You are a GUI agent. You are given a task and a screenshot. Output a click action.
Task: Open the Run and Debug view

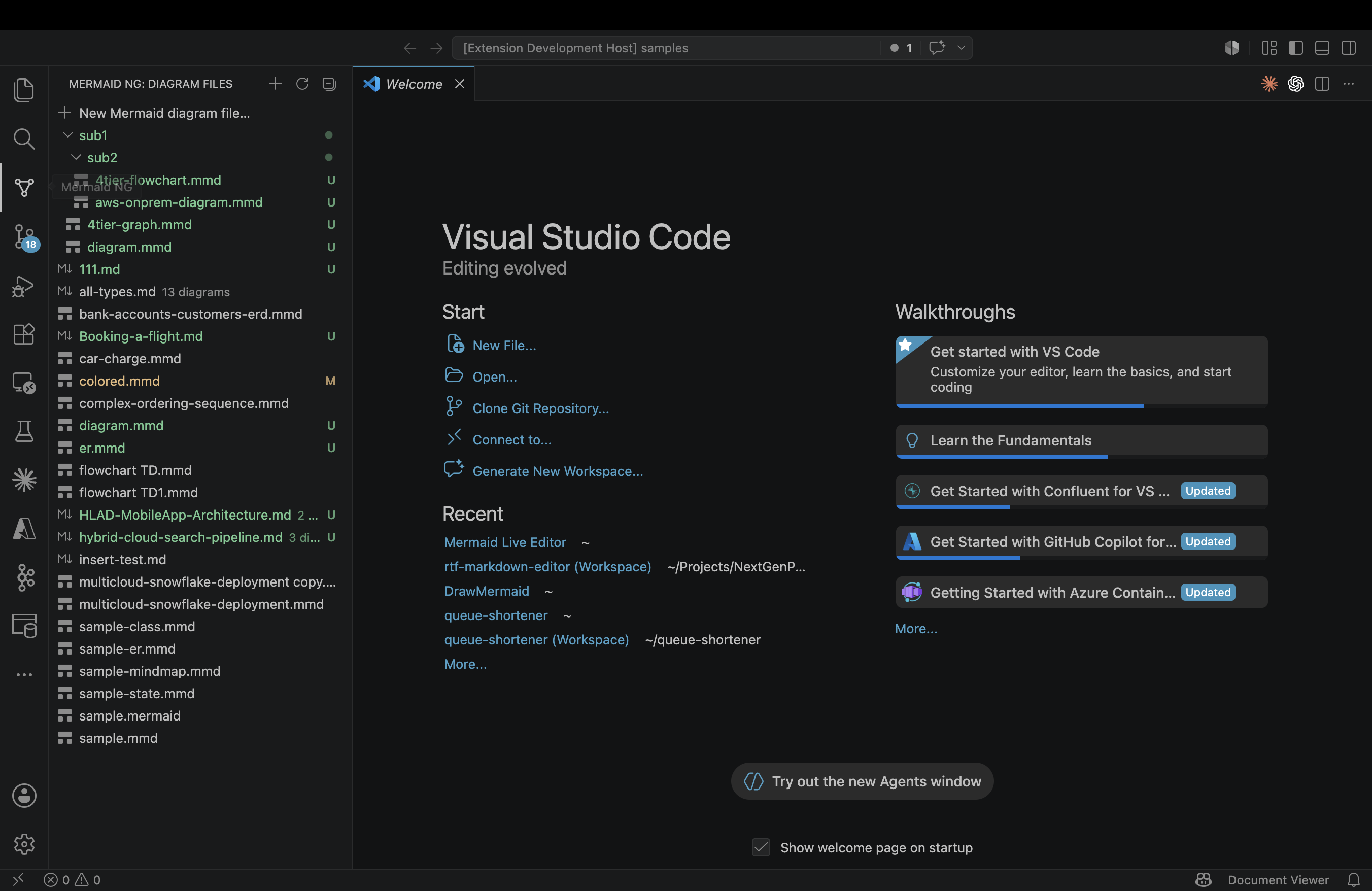click(24, 286)
